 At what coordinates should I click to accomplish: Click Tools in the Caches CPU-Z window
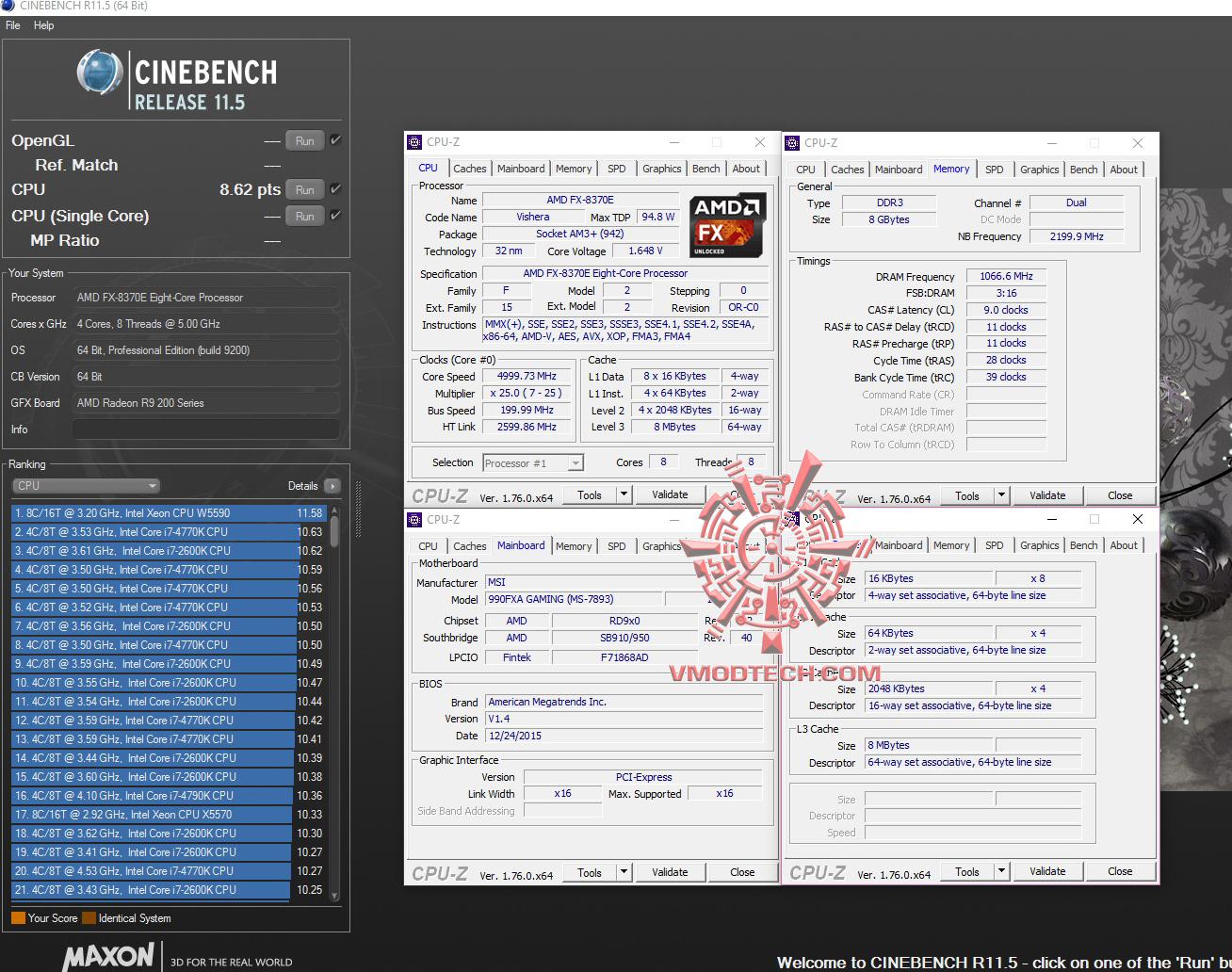[x=967, y=871]
